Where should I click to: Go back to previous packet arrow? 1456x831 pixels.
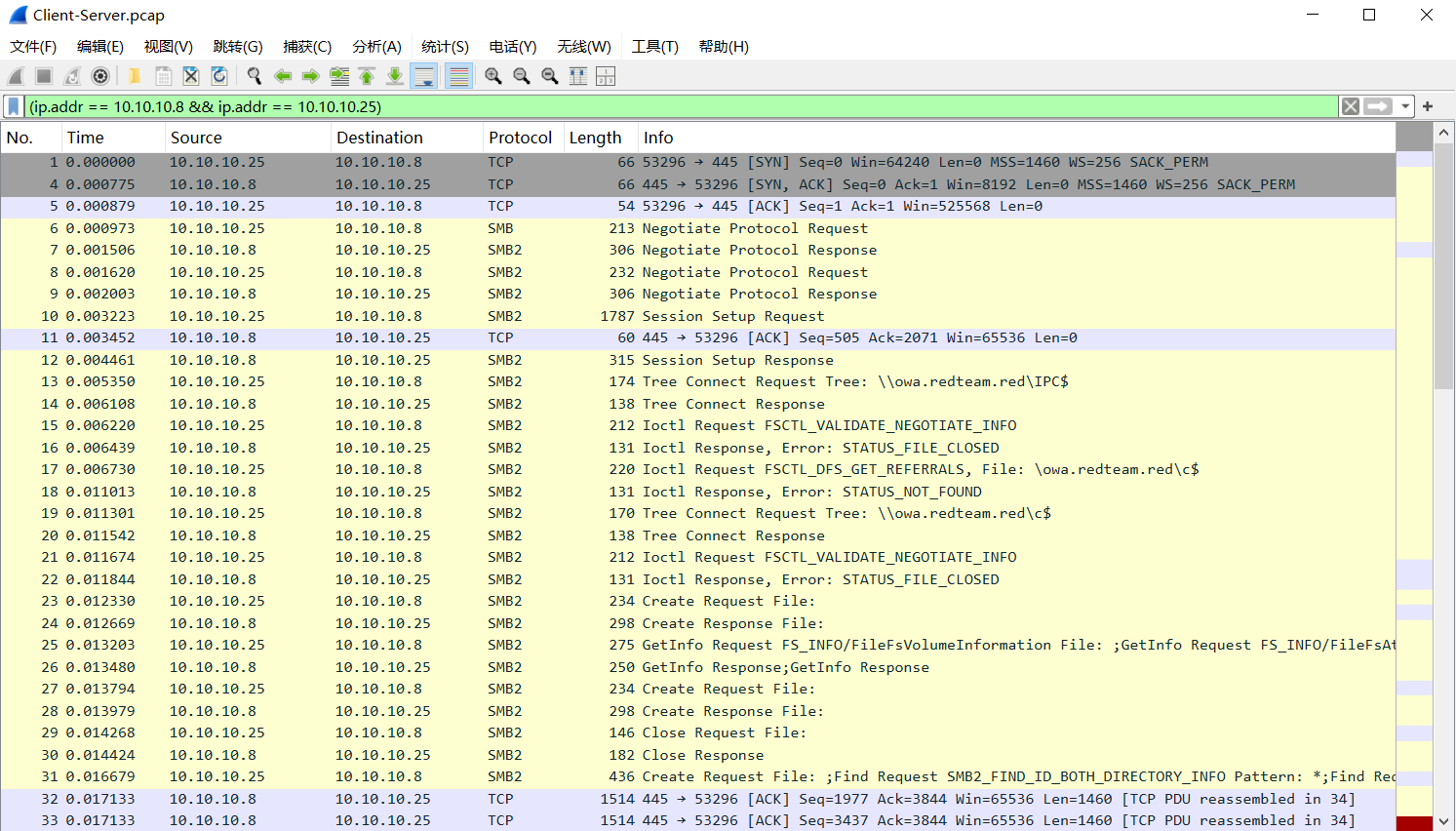pyautogui.click(x=283, y=76)
